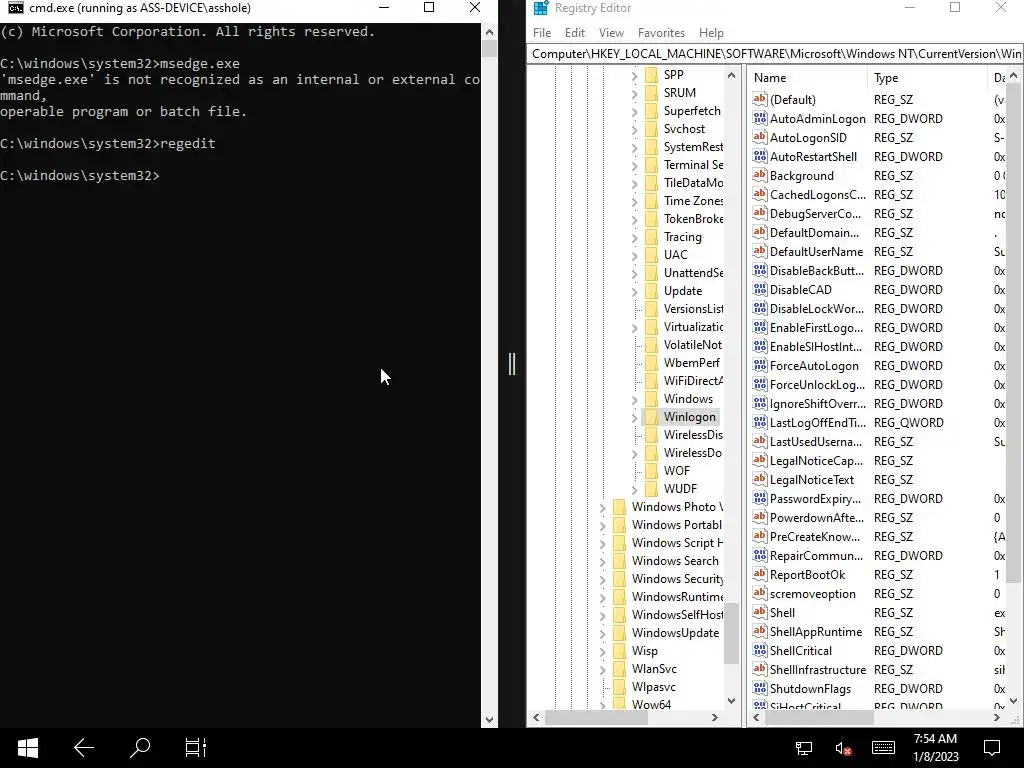Select the WUDF folder icon
The image size is (1024, 768).
(651, 488)
